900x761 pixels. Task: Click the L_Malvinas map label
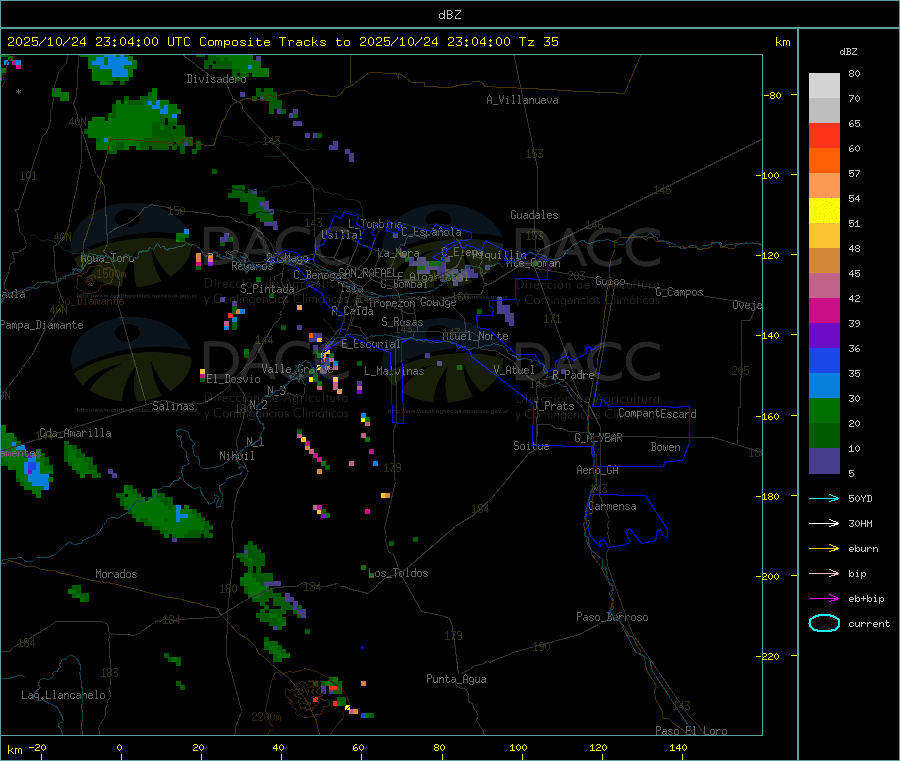pyautogui.click(x=394, y=371)
